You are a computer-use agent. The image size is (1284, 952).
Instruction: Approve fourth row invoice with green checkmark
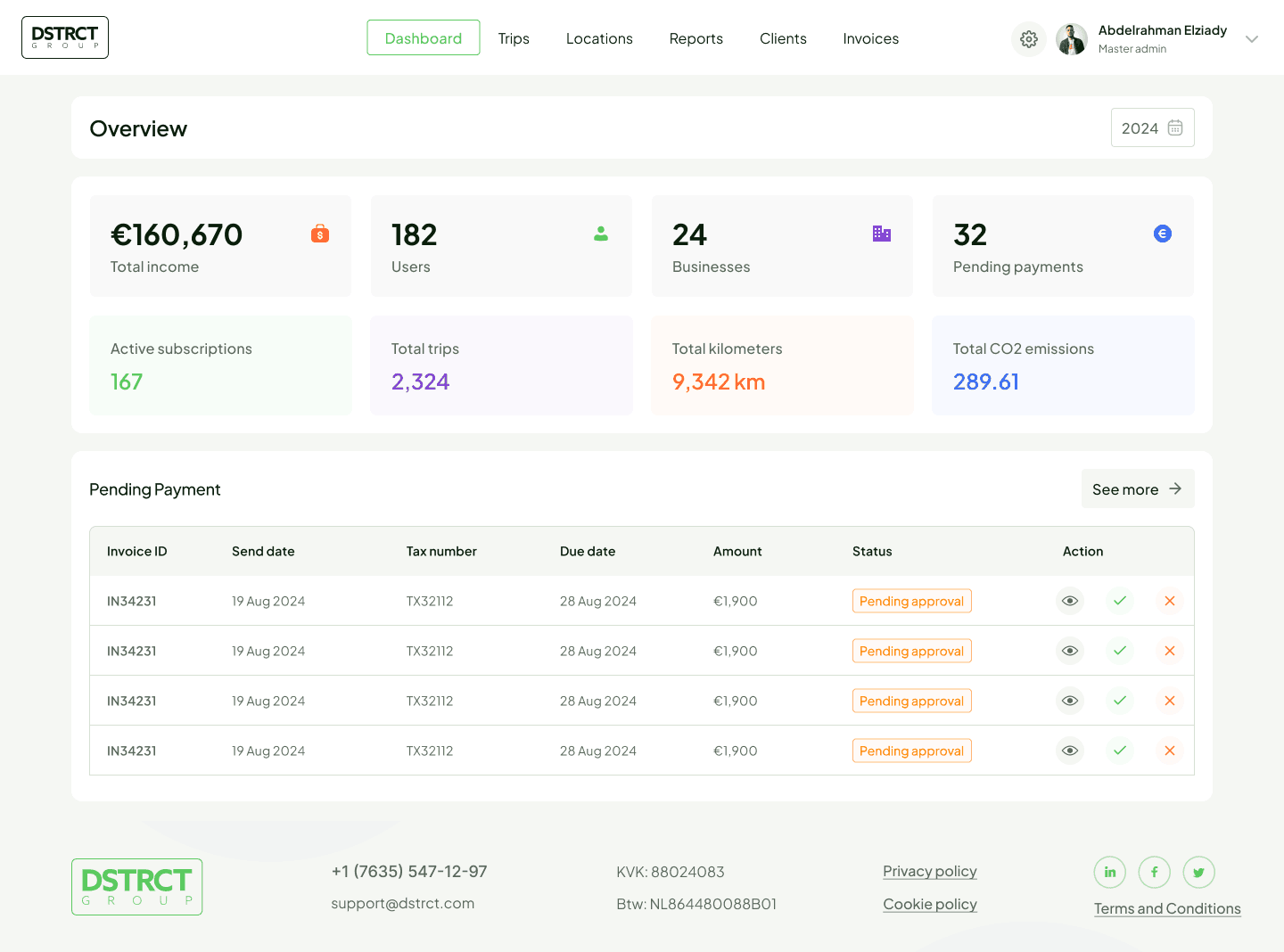coord(1120,751)
